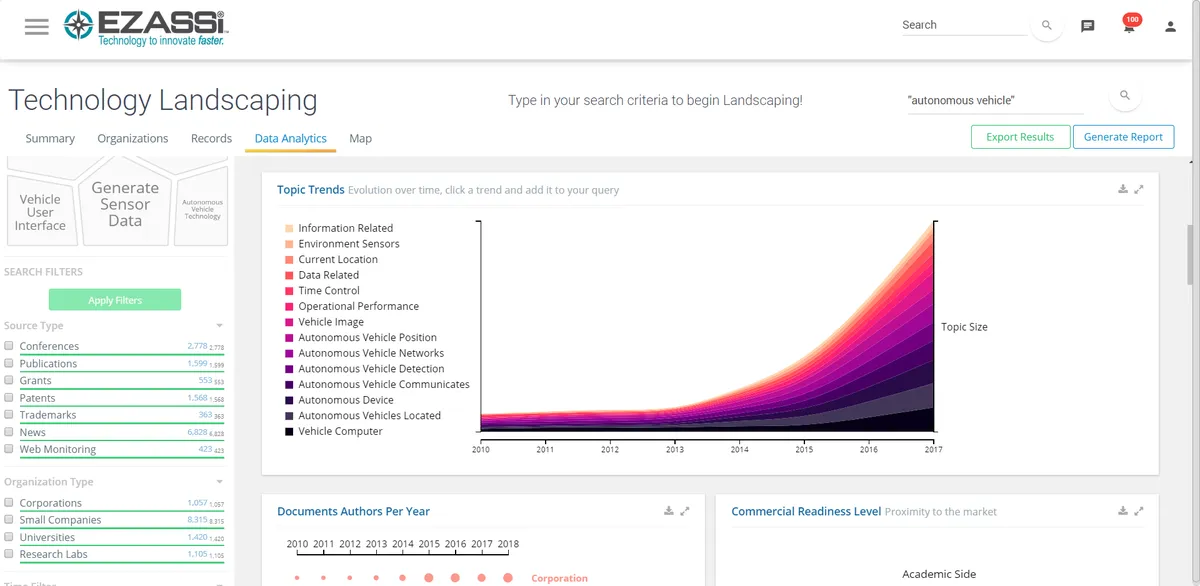This screenshot has width=1200, height=586.
Task: Expand Topic Trends chart to fullscreen
Action: coord(1140,189)
